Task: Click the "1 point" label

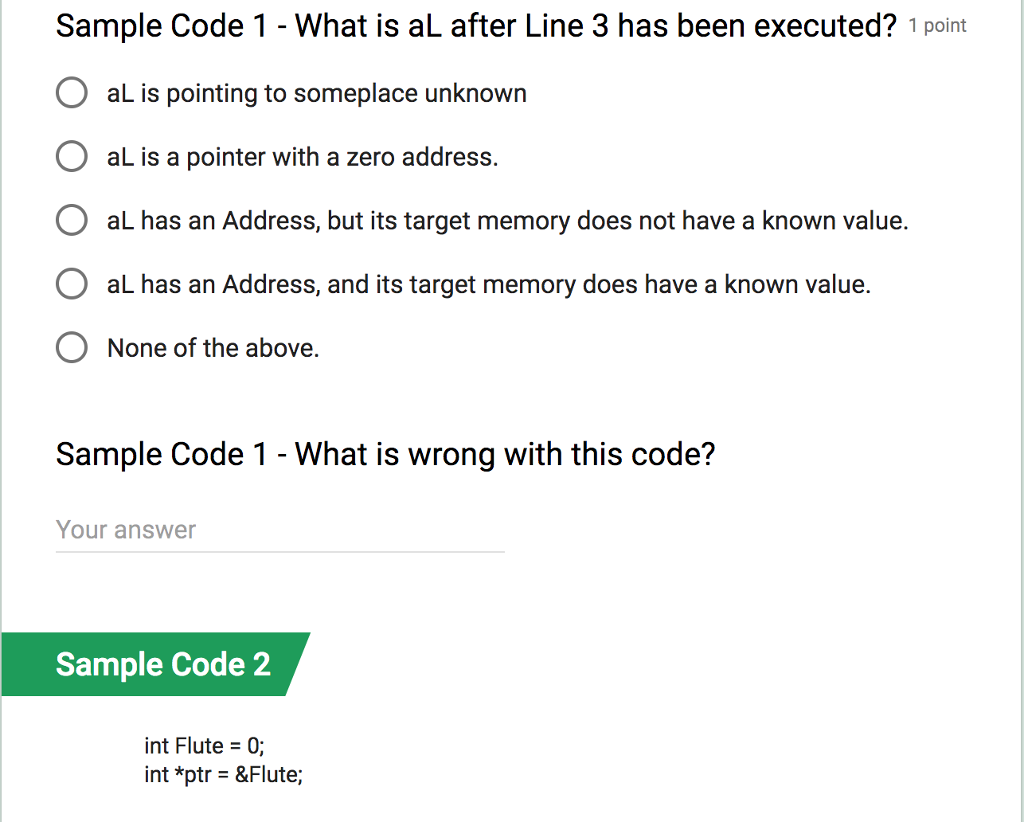Action: click(x=937, y=26)
